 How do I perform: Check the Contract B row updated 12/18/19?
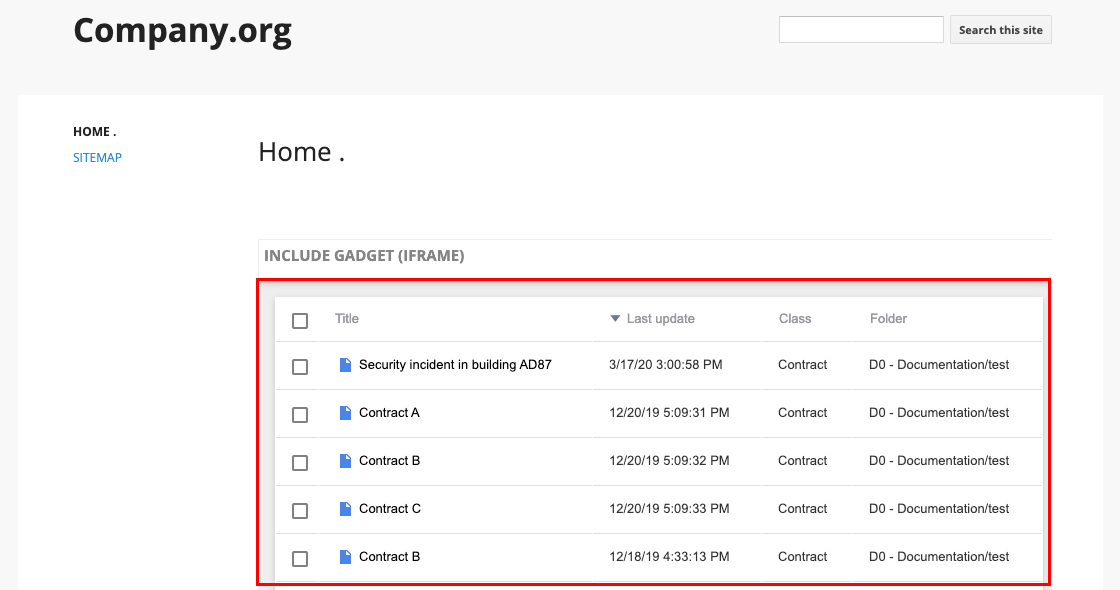coord(300,558)
